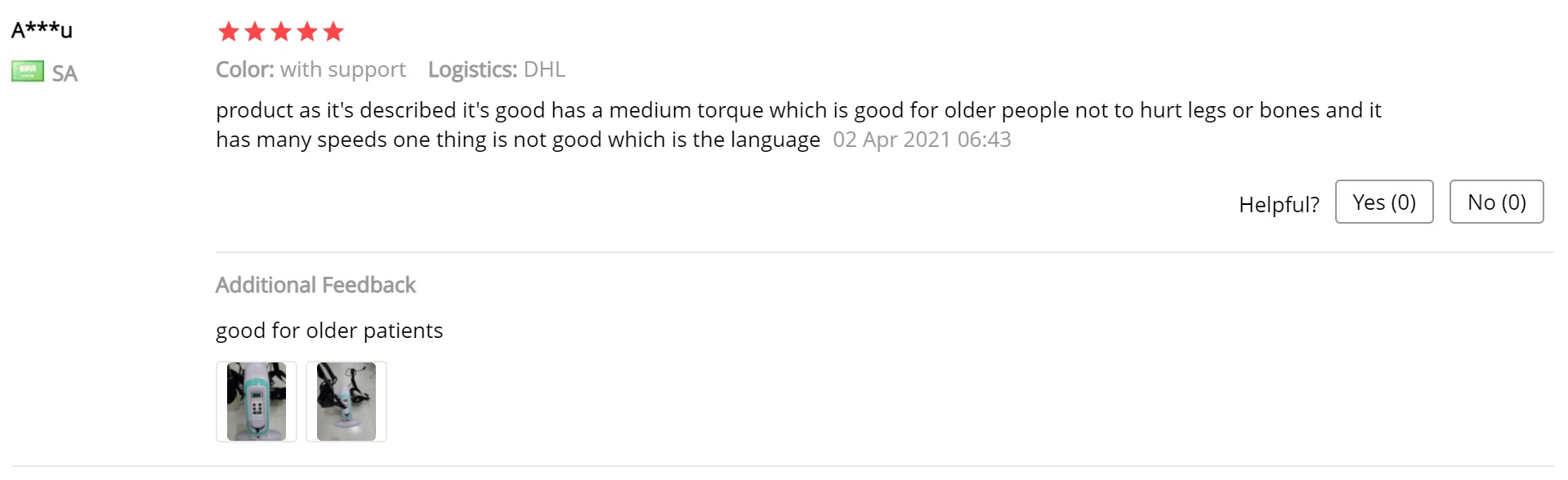Click reviewer name A***u

click(42, 30)
